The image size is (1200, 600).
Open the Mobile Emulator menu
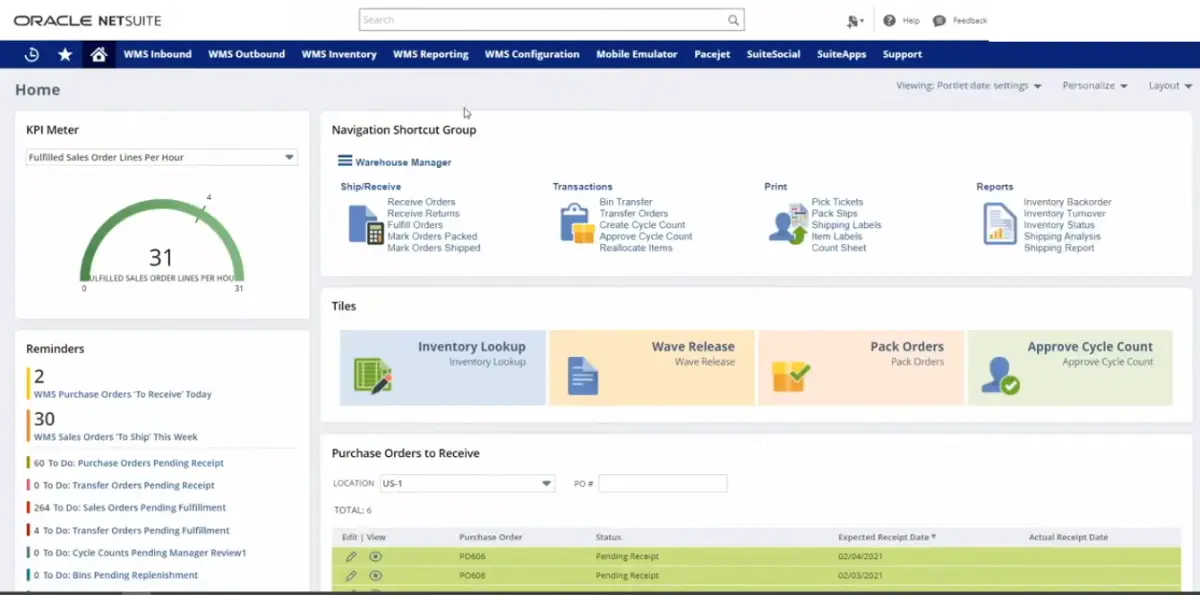pyautogui.click(x=637, y=55)
